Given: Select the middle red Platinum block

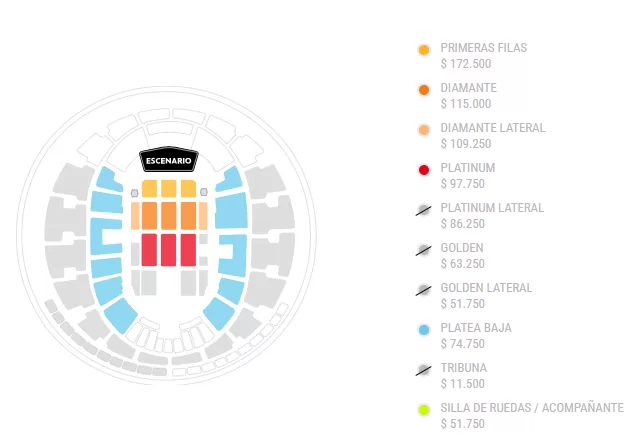Looking at the screenshot, I should coord(168,248).
